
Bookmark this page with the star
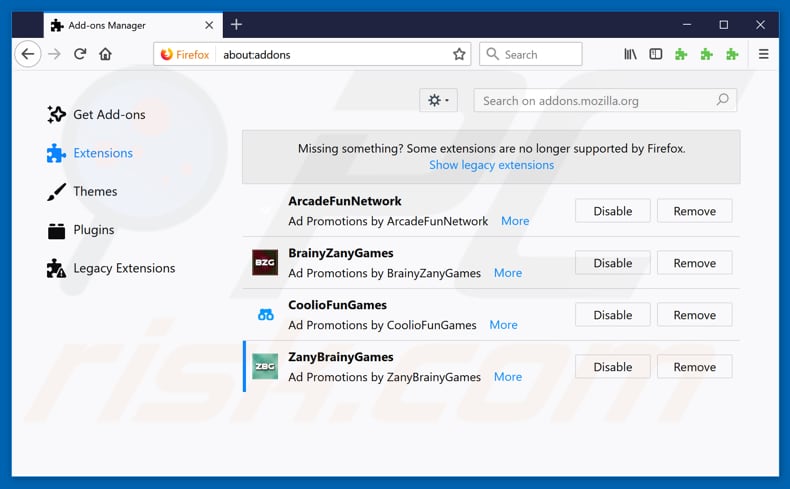[458, 54]
